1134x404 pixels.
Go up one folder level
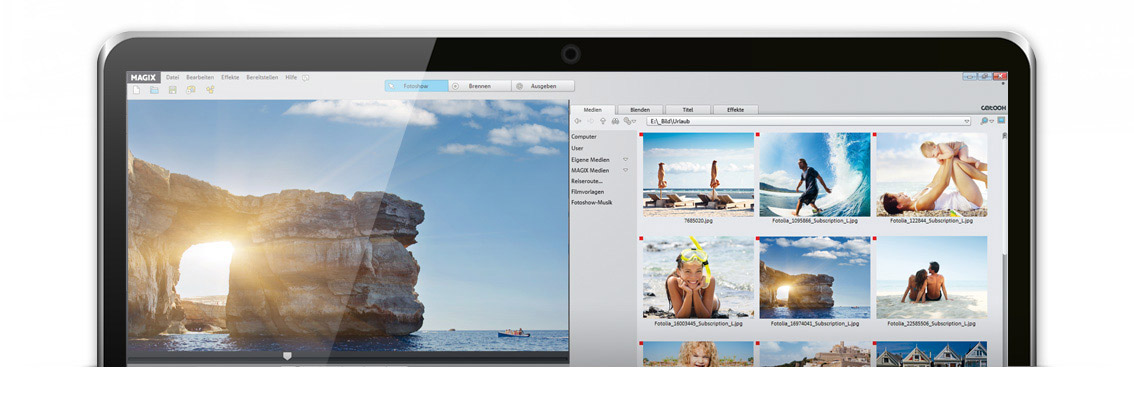pyautogui.click(x=602, y=121)
